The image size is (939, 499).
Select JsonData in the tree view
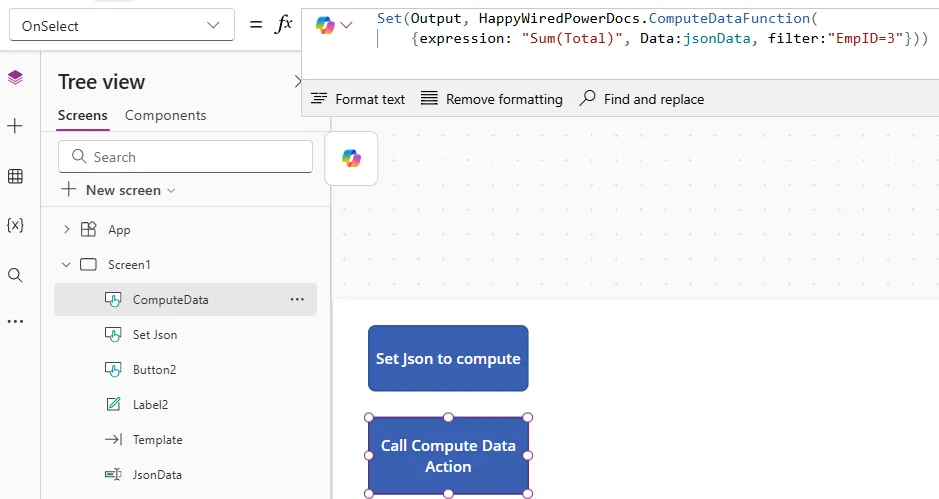[157, 474]
